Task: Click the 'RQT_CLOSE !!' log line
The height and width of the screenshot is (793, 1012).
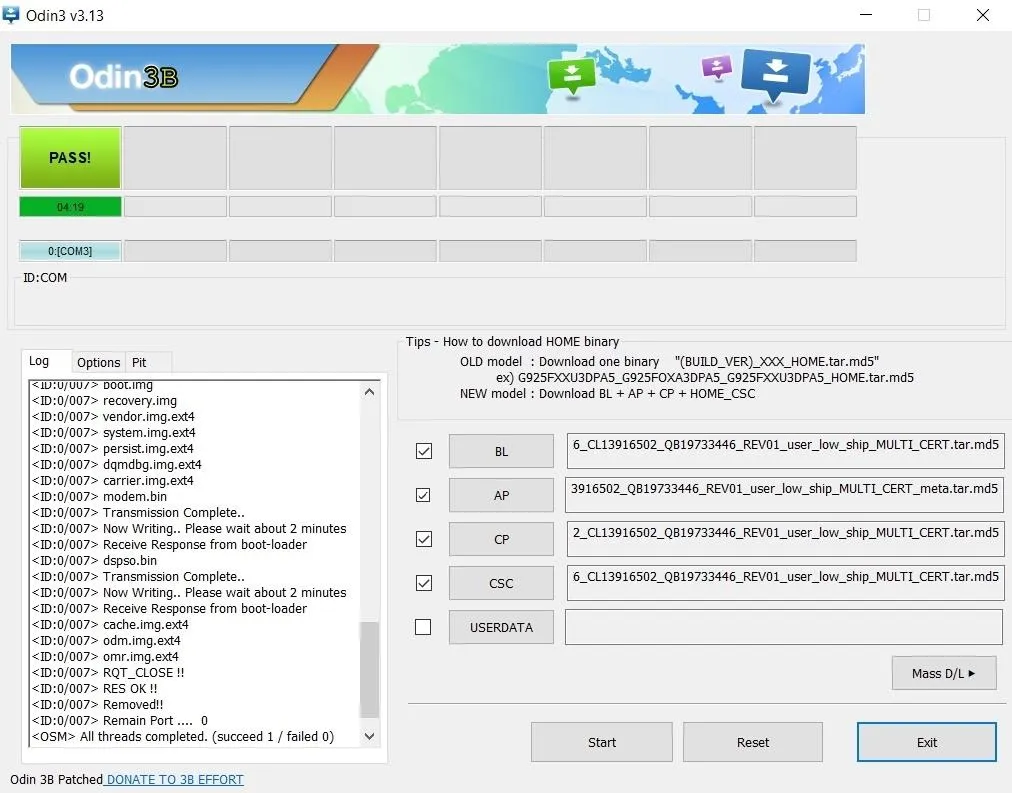Action: click(x=108, y=672)
